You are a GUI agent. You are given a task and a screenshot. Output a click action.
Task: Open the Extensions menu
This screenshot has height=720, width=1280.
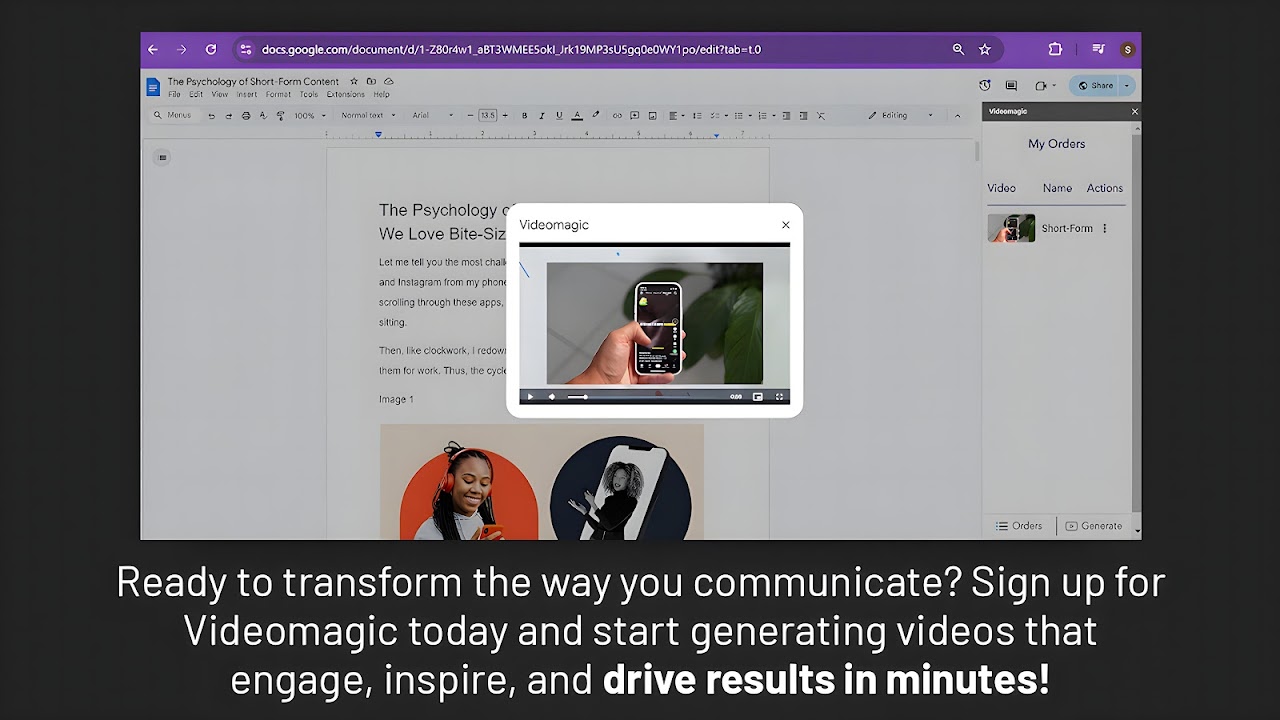[346, 95]
